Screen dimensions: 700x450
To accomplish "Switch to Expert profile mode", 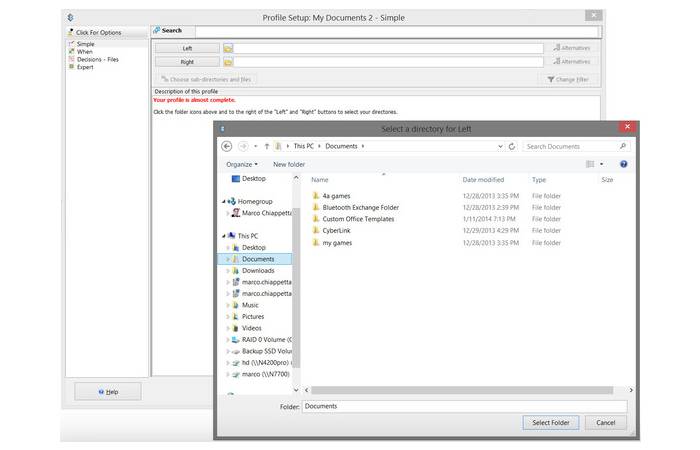I will point(85,67).
